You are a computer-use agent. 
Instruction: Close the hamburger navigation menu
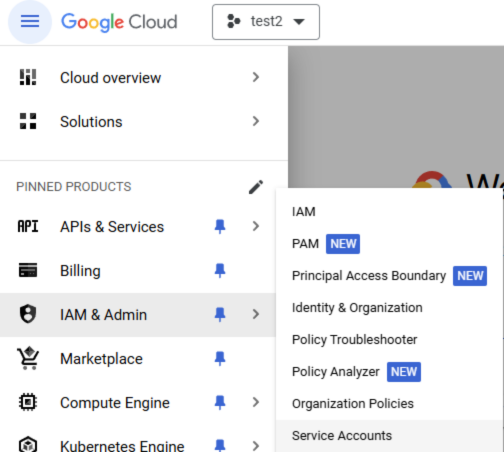[30, 22]
